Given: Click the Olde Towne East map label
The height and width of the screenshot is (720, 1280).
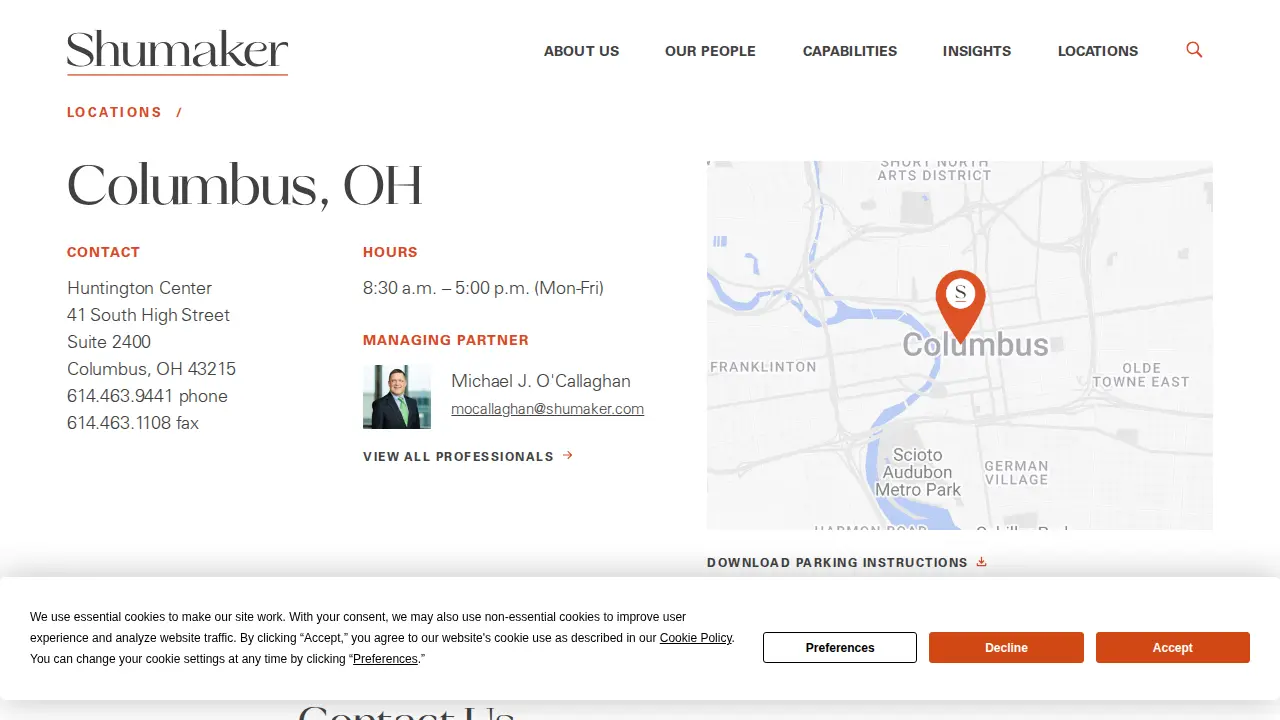Looking at the screenshot, I should click(1141, 375).
